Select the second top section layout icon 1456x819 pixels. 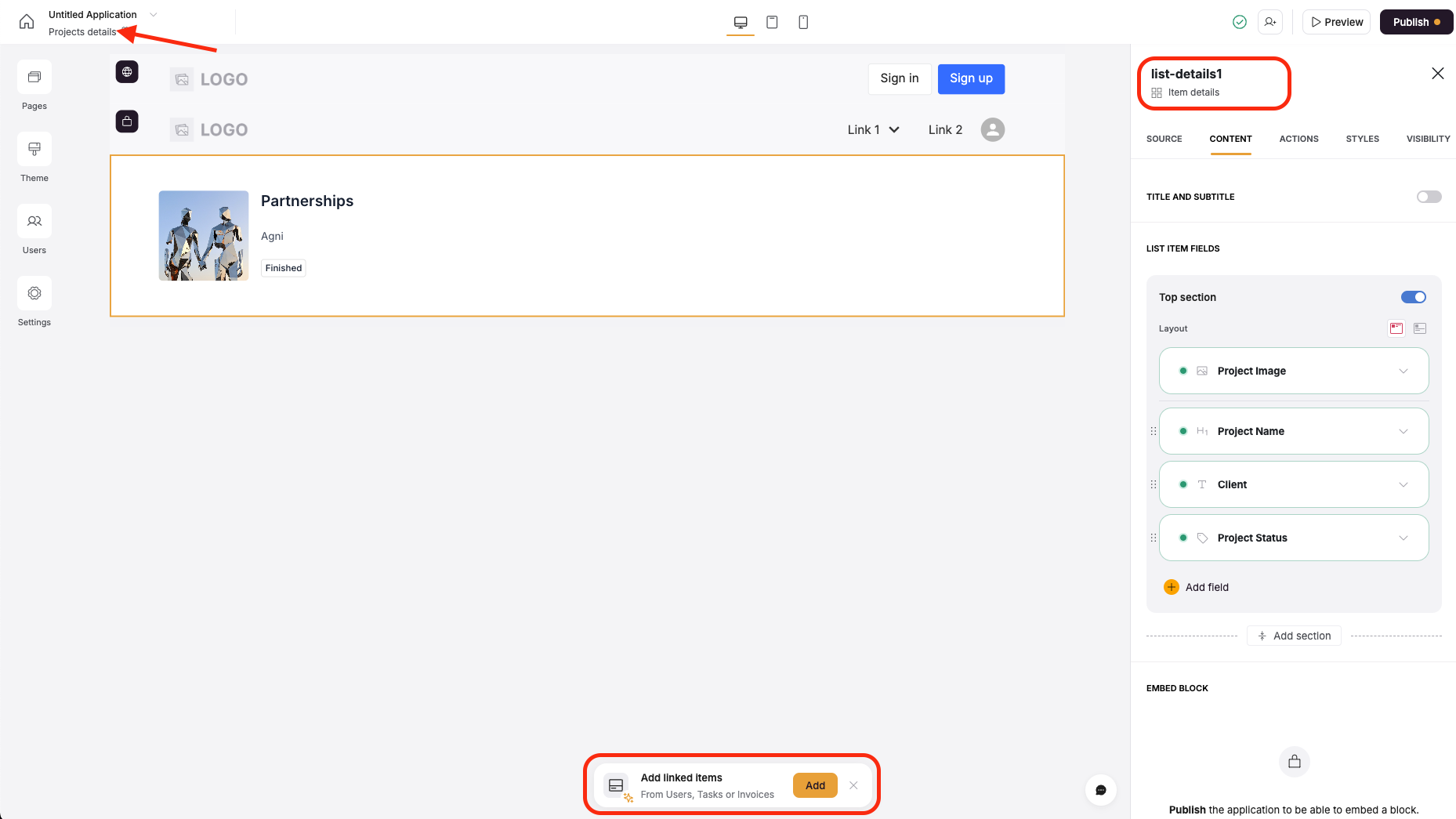tap(1420, 328)
